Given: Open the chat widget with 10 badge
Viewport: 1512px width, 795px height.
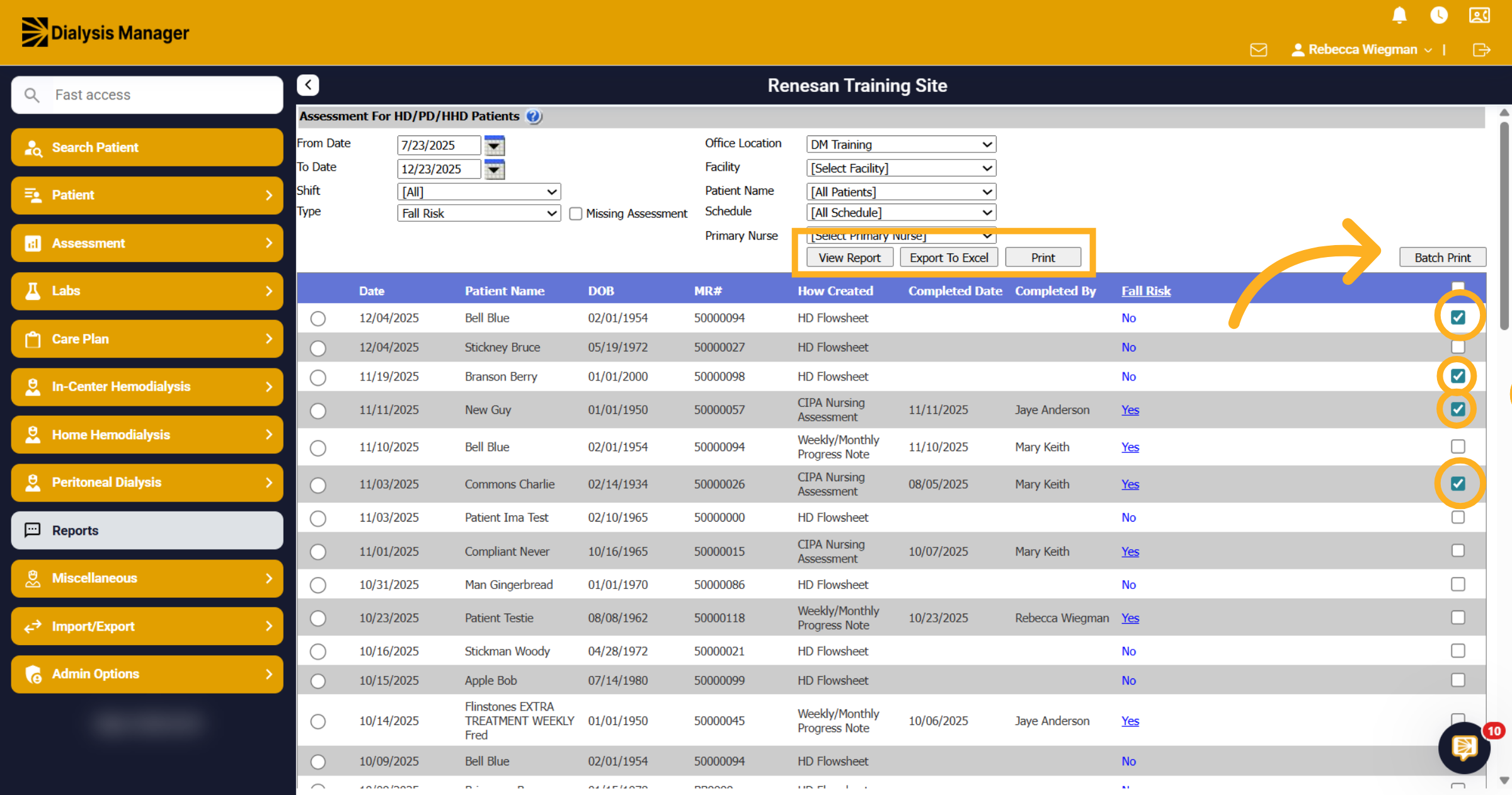Looking at the screenshot, I should pyautogui.click(x=1464, y=748).
